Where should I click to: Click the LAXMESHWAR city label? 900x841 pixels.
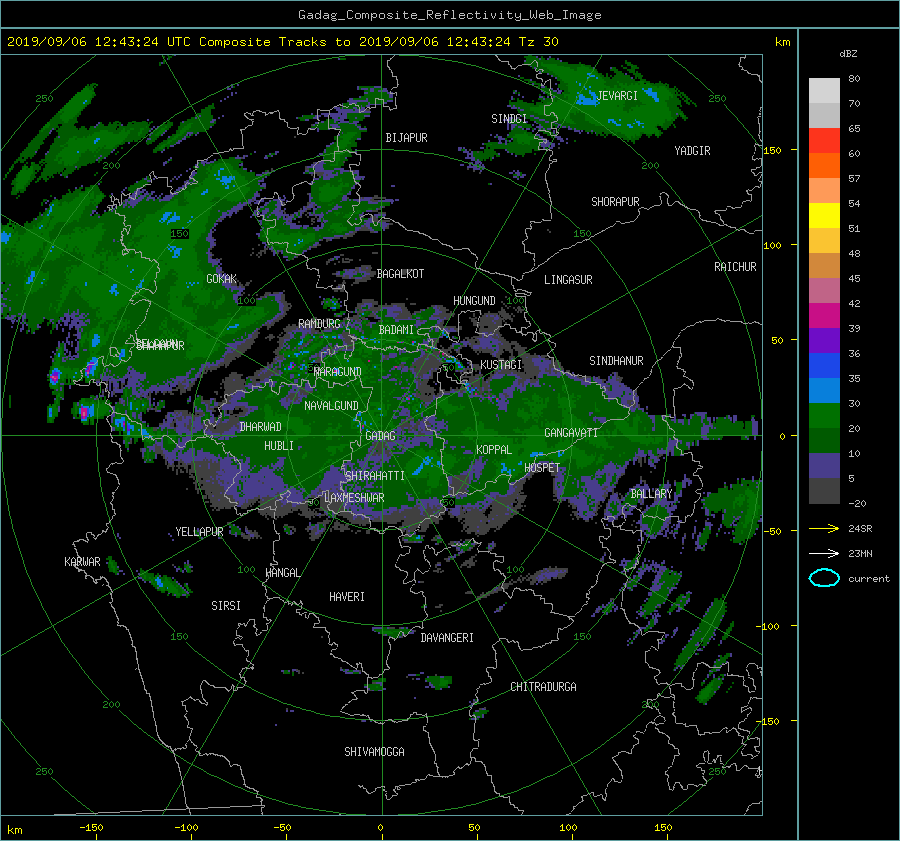point(354,498)
